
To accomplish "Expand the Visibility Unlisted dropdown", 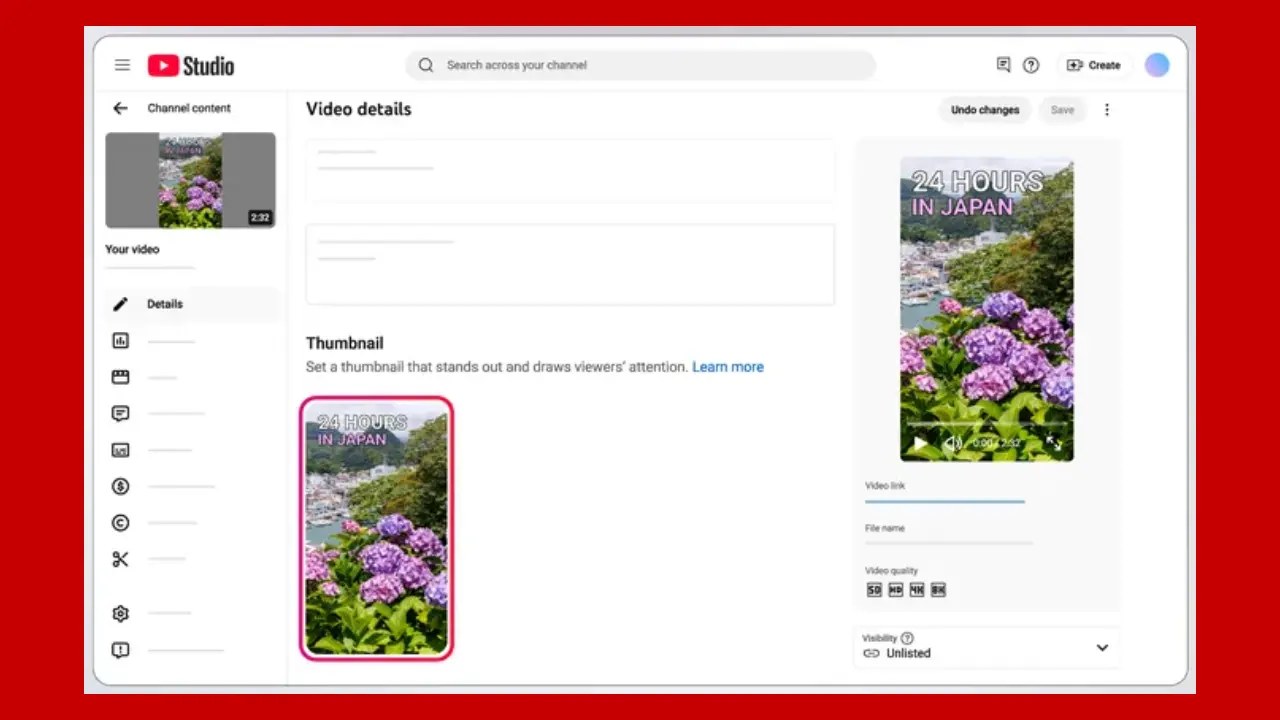I will click(1102, 647).
